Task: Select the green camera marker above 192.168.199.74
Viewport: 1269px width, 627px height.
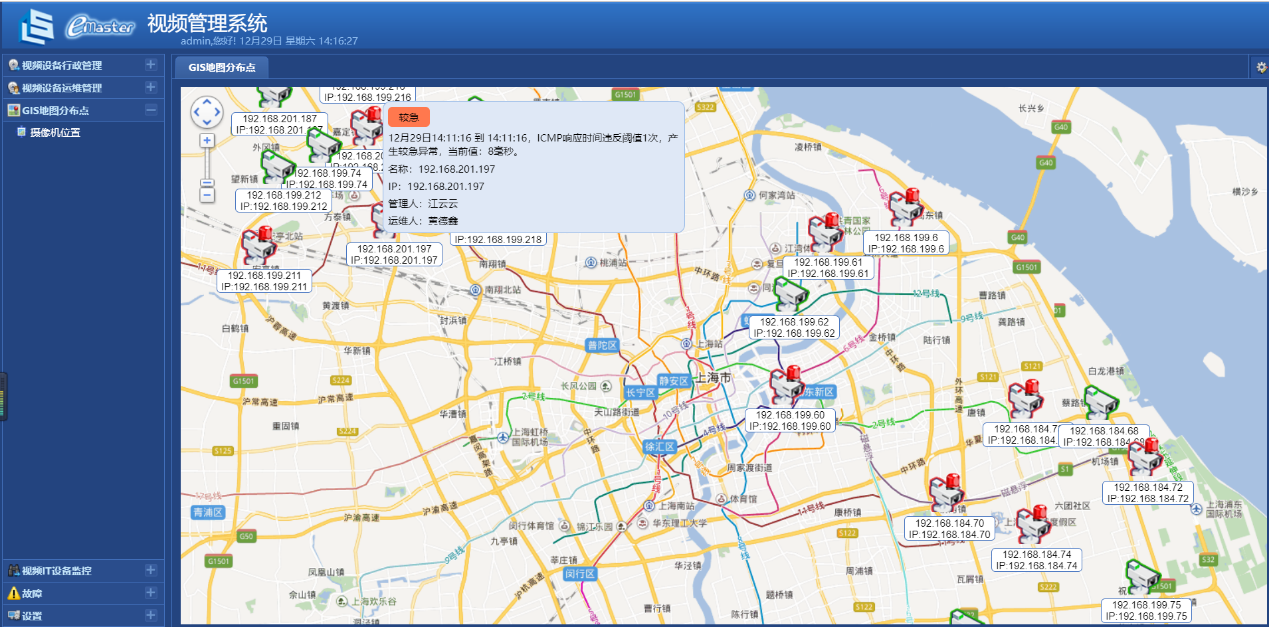Action: point(322,145)
